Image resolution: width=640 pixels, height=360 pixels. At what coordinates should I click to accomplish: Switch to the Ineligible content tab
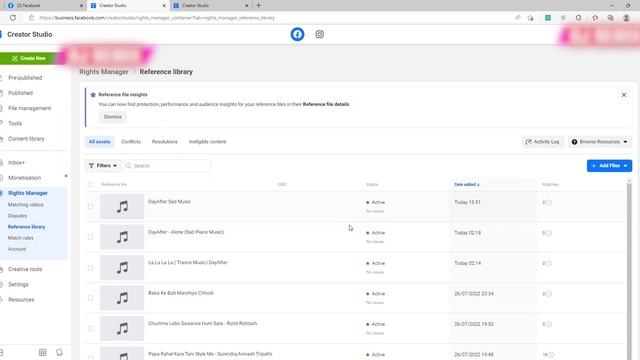(207, 142)
